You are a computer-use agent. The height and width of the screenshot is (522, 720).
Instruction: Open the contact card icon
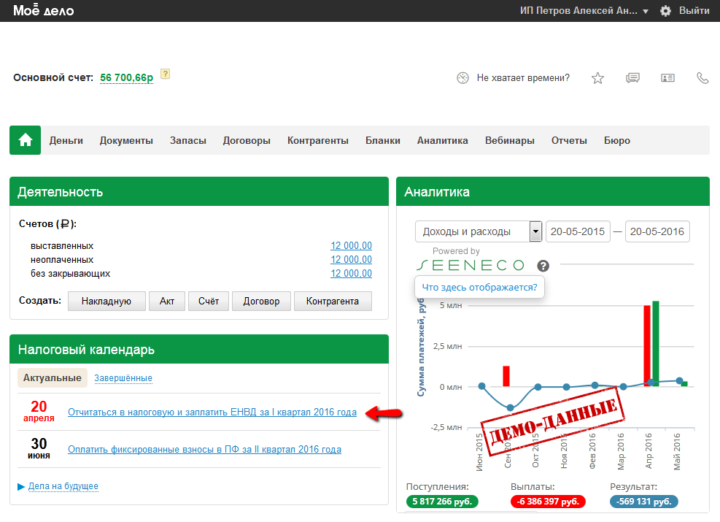coord(668,78)
